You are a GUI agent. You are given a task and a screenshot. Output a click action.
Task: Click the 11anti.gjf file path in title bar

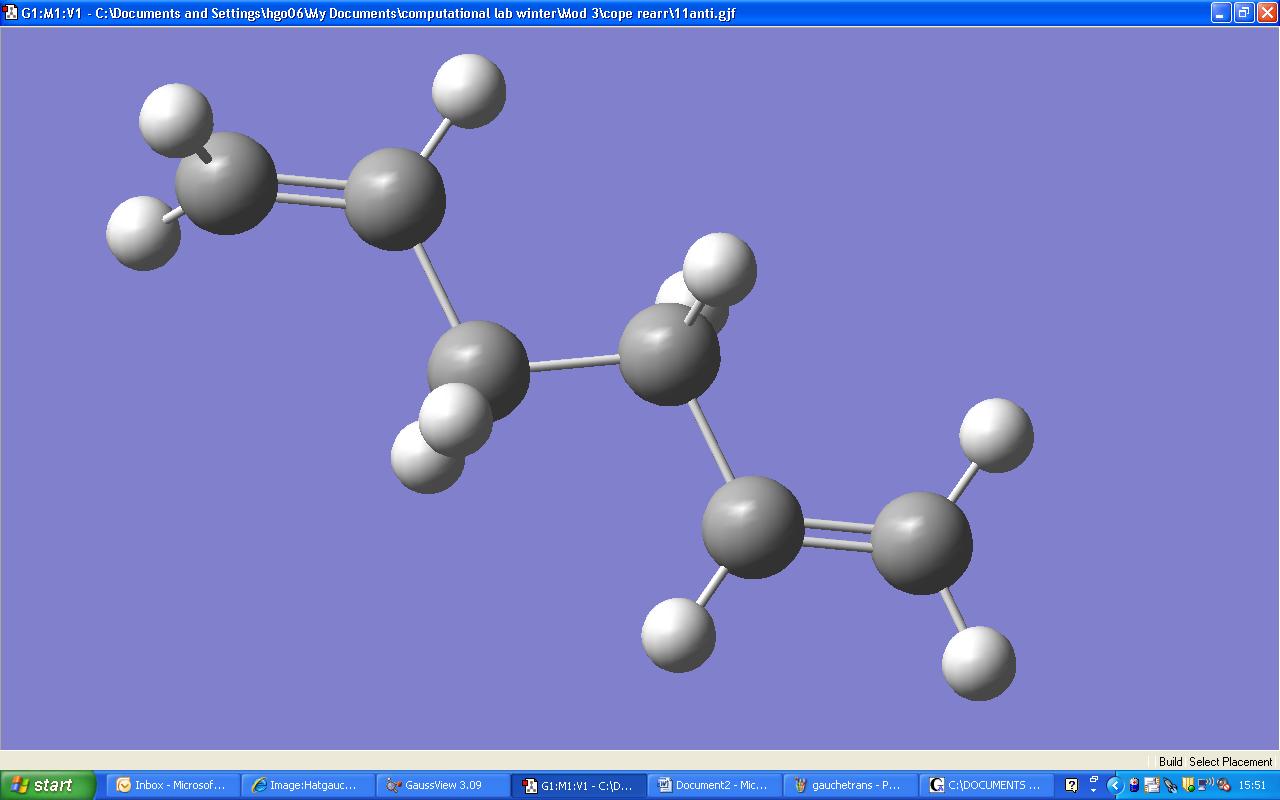click(415, 14)
